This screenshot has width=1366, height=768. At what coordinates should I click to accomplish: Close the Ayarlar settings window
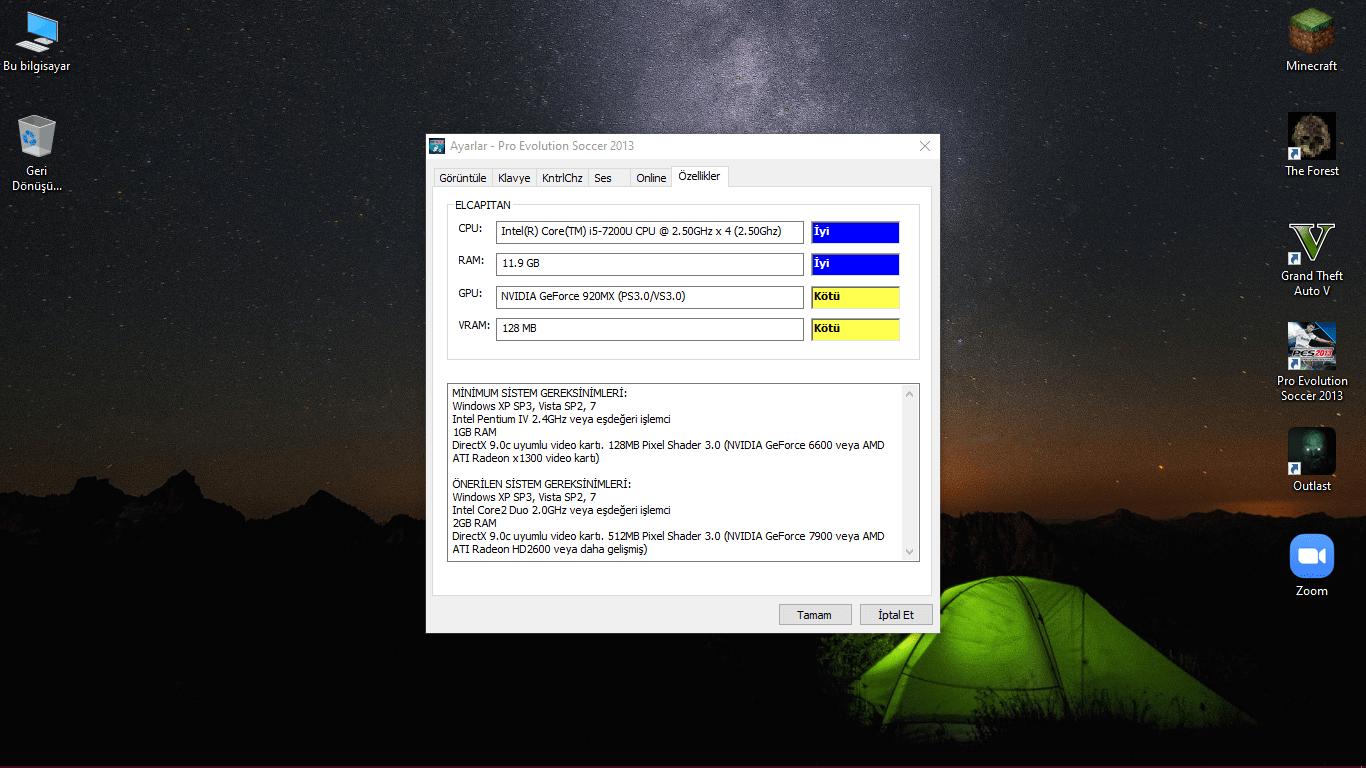(x=925, y=146)
